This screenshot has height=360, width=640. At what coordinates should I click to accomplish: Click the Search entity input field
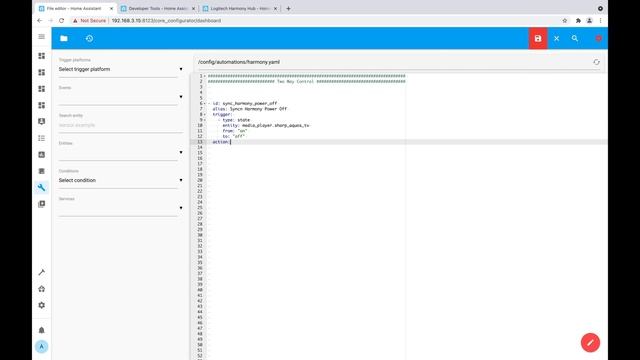(121, 125)
